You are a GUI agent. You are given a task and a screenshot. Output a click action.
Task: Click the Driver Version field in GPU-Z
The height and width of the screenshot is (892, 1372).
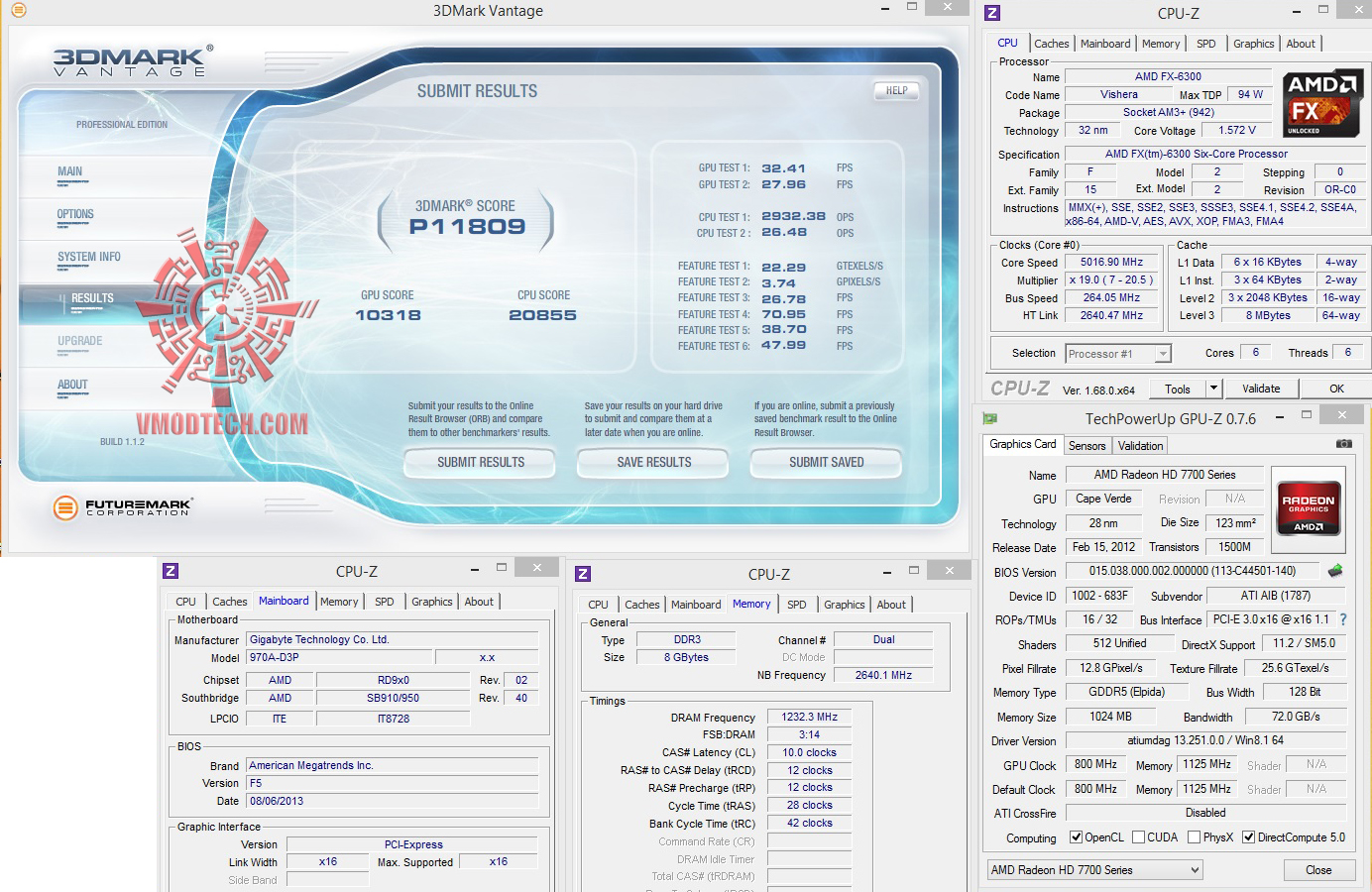coord(1205,740)
